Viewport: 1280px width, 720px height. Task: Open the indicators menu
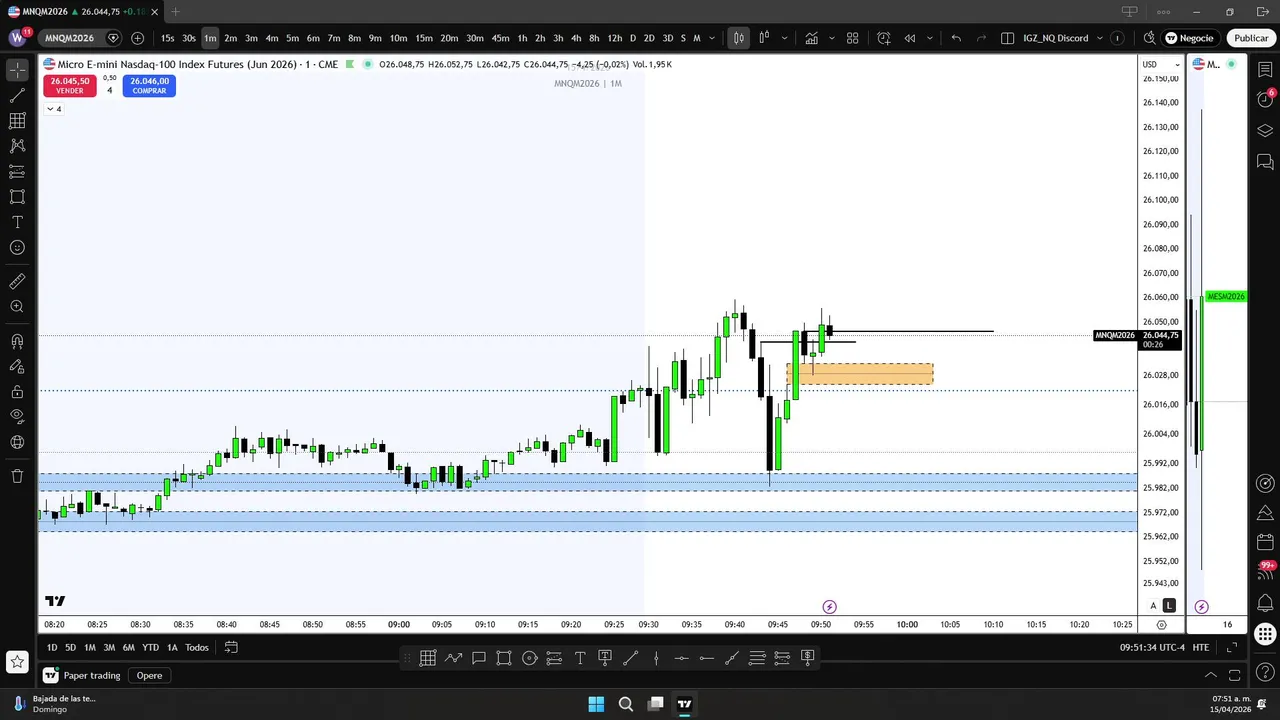[x=811, y=38]
